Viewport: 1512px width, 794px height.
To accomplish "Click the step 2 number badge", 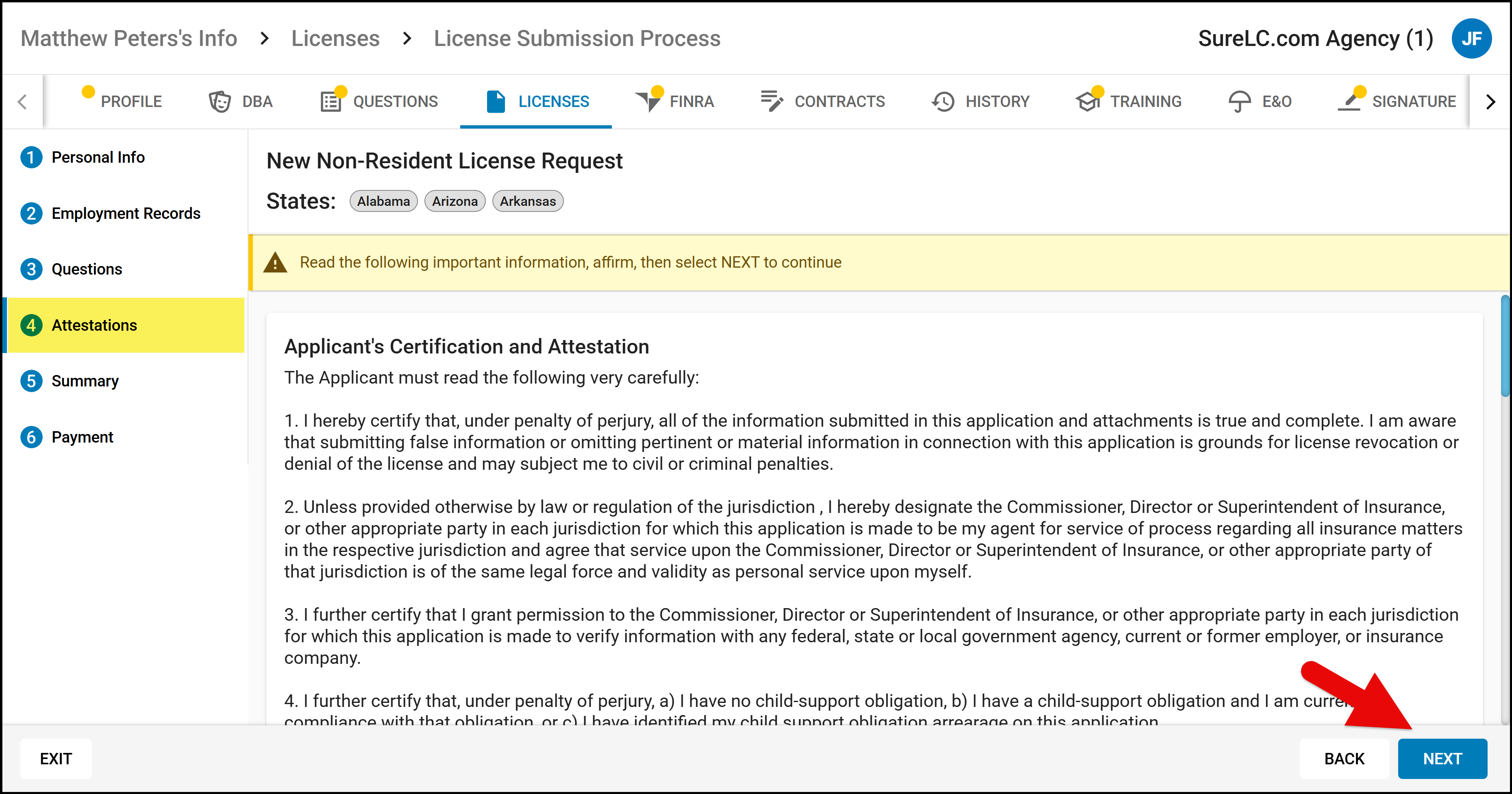I will [x=31, y=213].
